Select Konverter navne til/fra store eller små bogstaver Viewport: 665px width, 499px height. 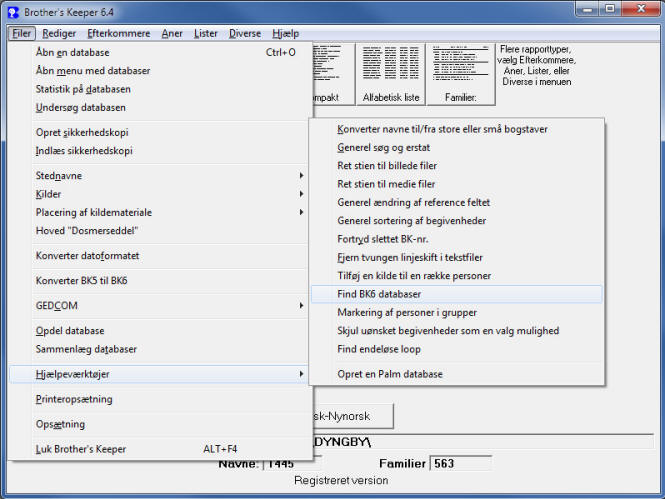pos(456,129)
